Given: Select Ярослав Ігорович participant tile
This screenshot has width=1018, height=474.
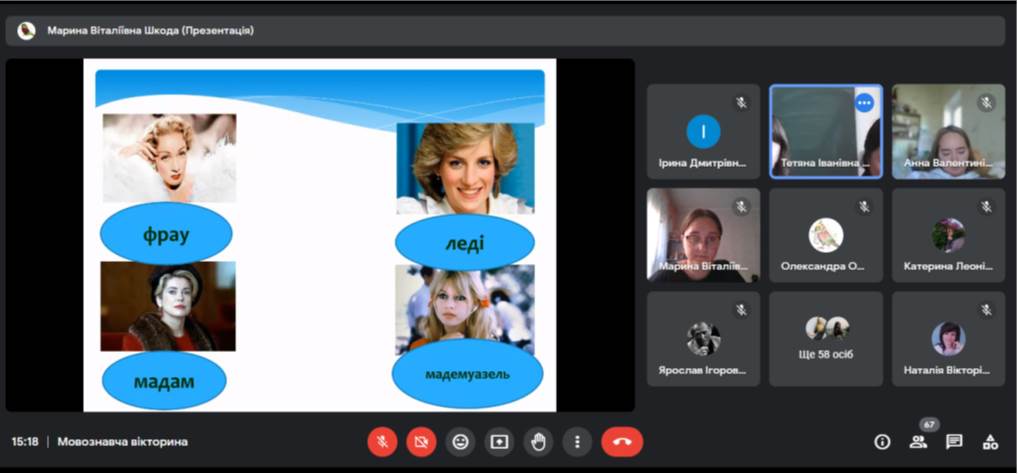Looking at the screenshot, I should click(x=703, y=339).
